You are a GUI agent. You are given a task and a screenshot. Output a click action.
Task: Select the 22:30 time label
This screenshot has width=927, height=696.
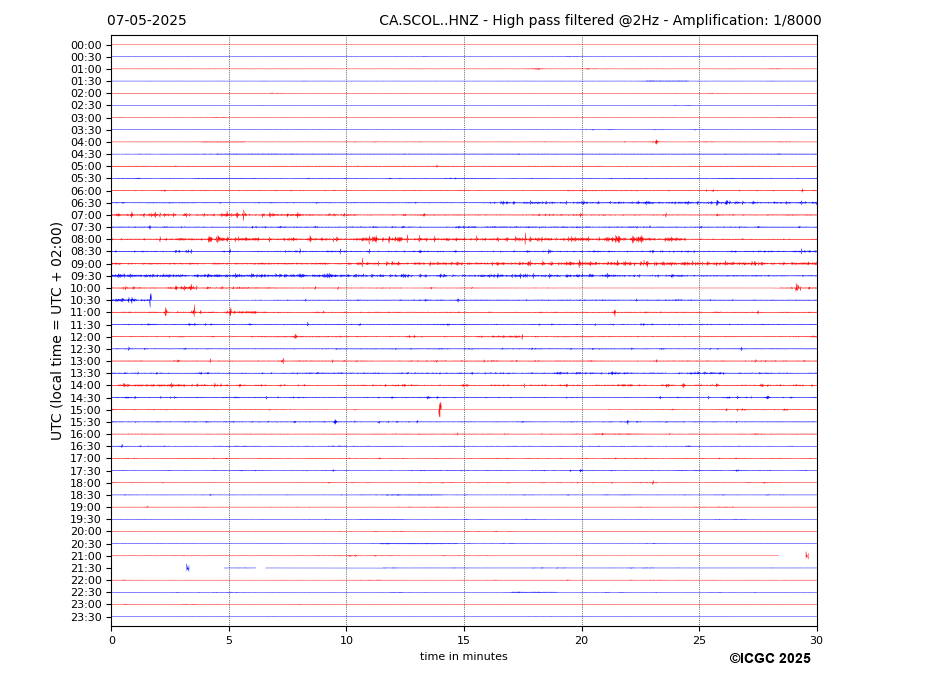86,593
